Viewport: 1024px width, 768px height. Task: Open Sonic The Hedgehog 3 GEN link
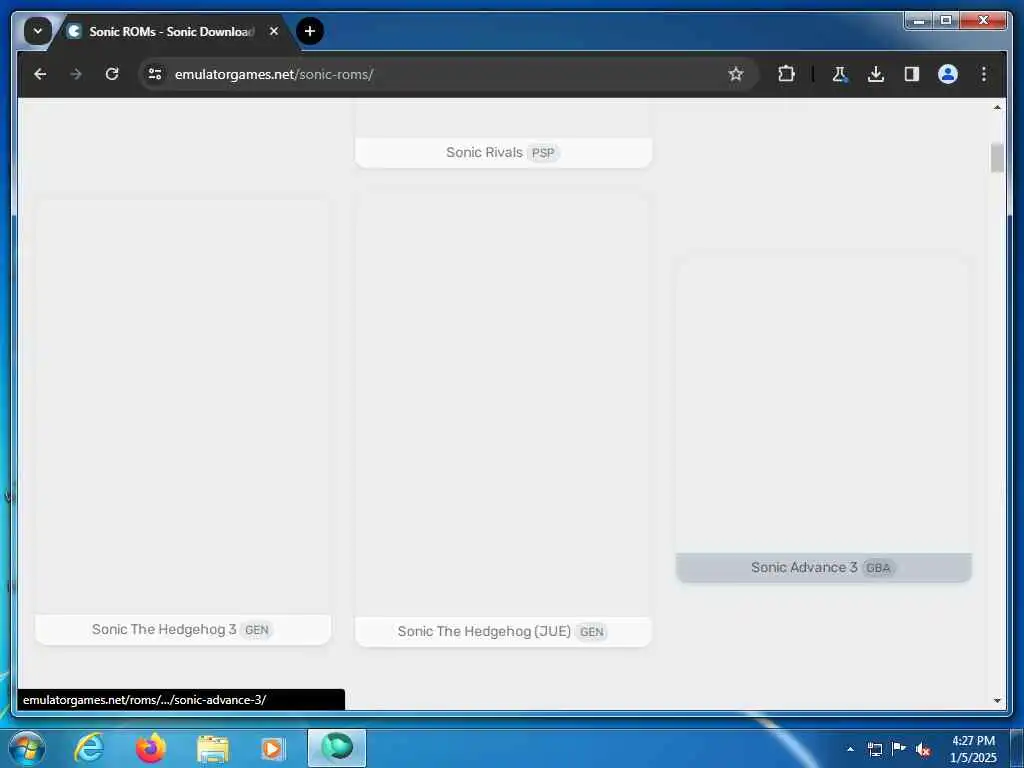183,630
